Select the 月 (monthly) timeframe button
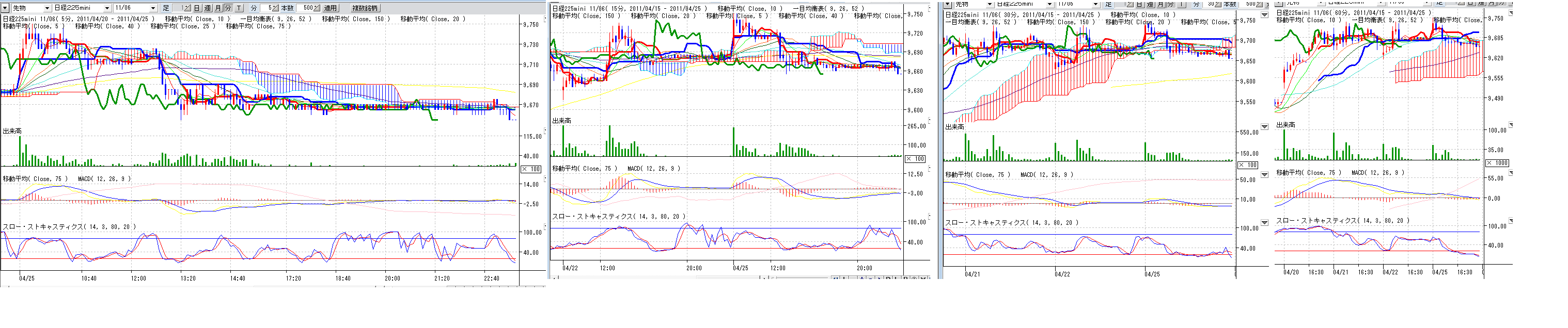Viewport: 1568px width, 328px height. [218, 8]
